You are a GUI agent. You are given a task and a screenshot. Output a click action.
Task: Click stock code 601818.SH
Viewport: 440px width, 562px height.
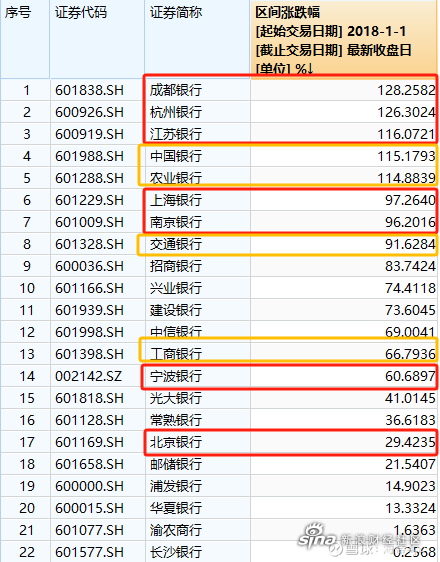click(90, 398)
